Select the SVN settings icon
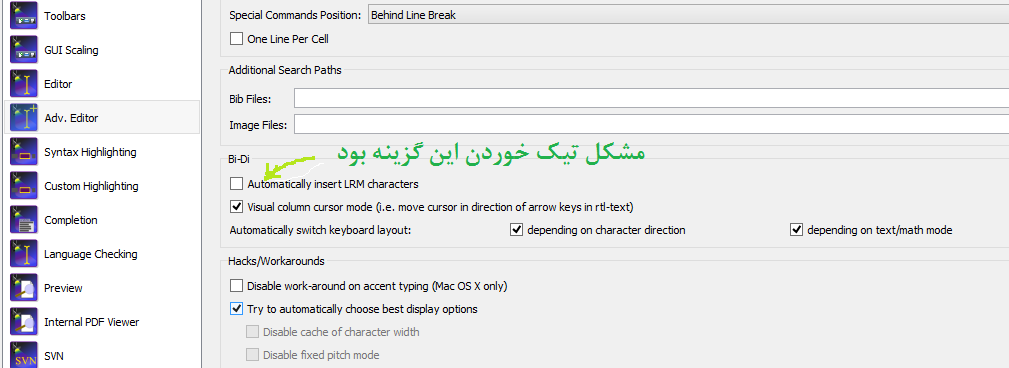1009x368 pixels. tap(24, 355)
